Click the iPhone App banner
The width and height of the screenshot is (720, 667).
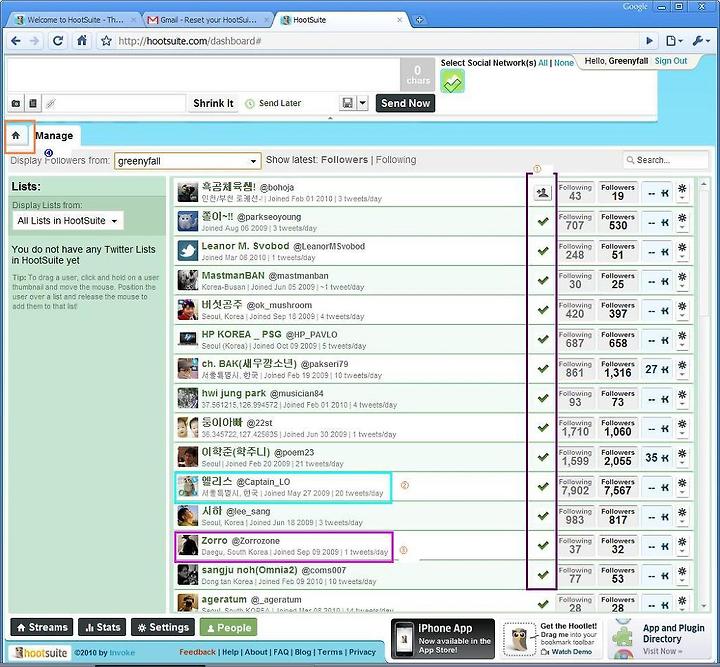pos(443,639)
